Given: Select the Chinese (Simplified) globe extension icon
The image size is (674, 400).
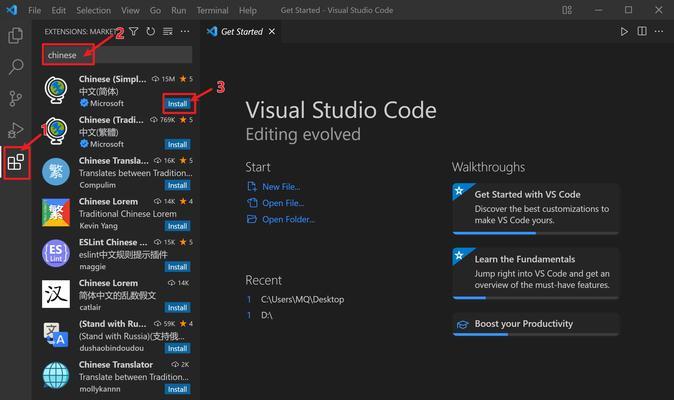Looking at the screenshot, I should point(56,90).
